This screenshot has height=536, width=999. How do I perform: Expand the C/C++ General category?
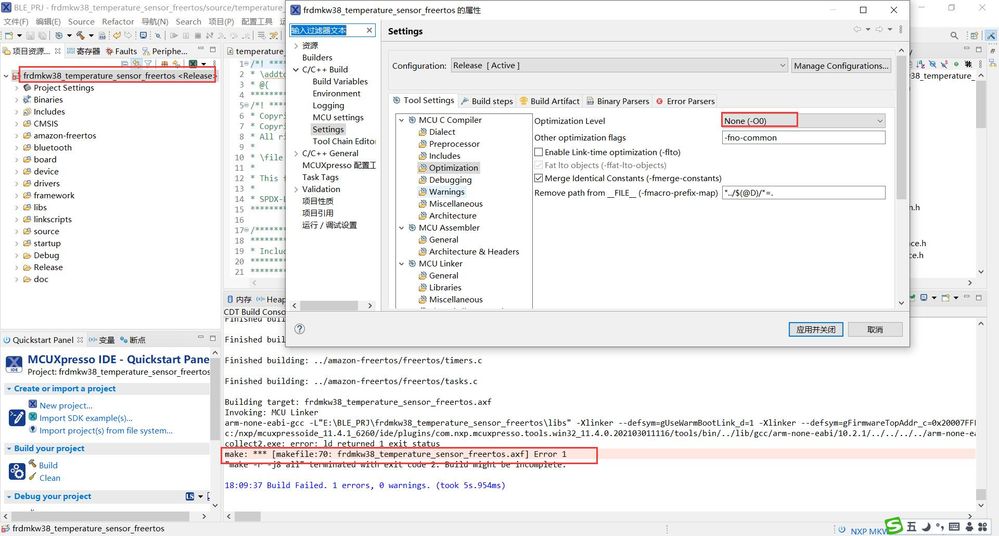(x=296, y=154)
